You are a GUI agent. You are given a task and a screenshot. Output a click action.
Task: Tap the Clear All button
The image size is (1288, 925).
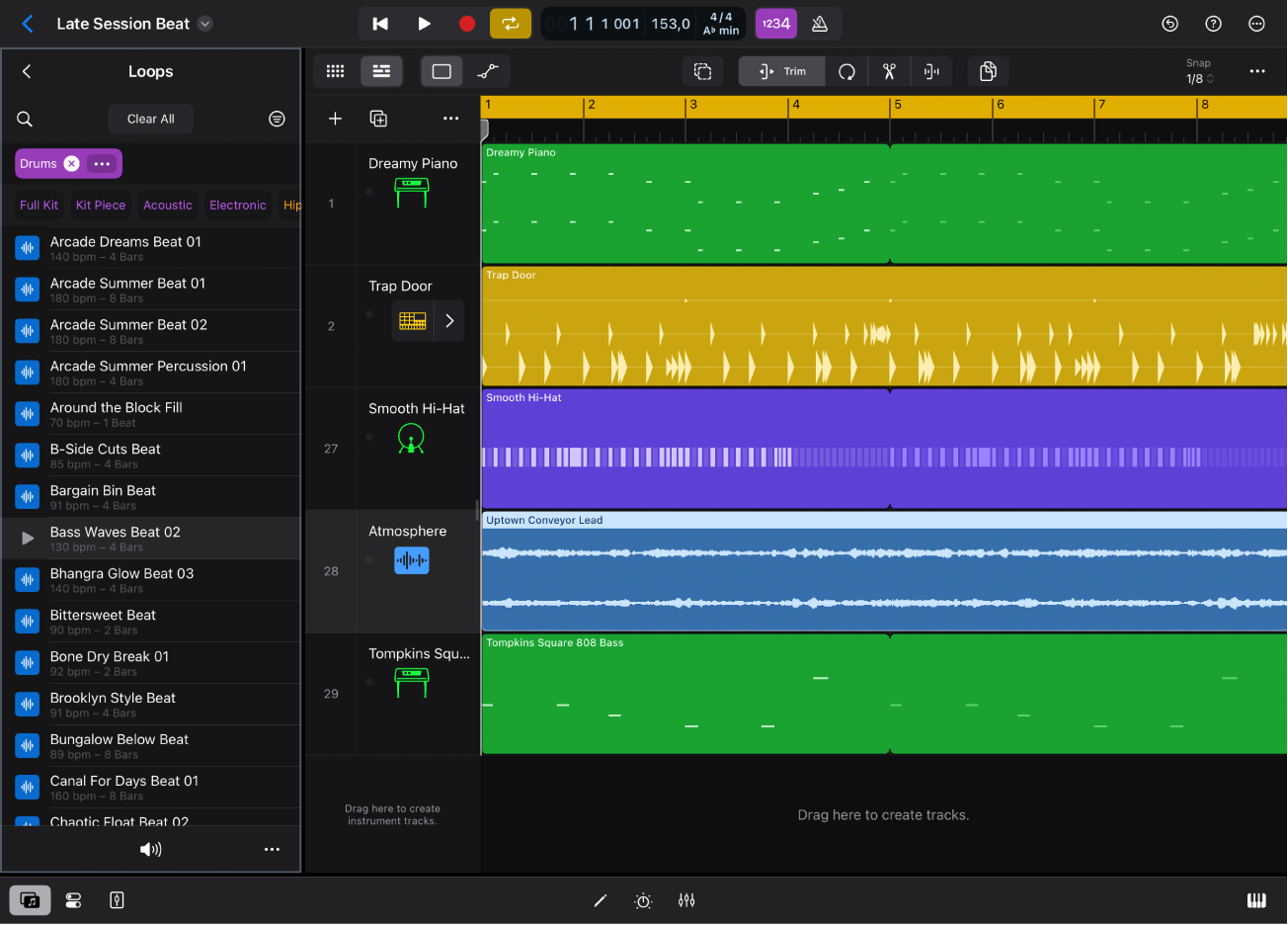point(150,119)
